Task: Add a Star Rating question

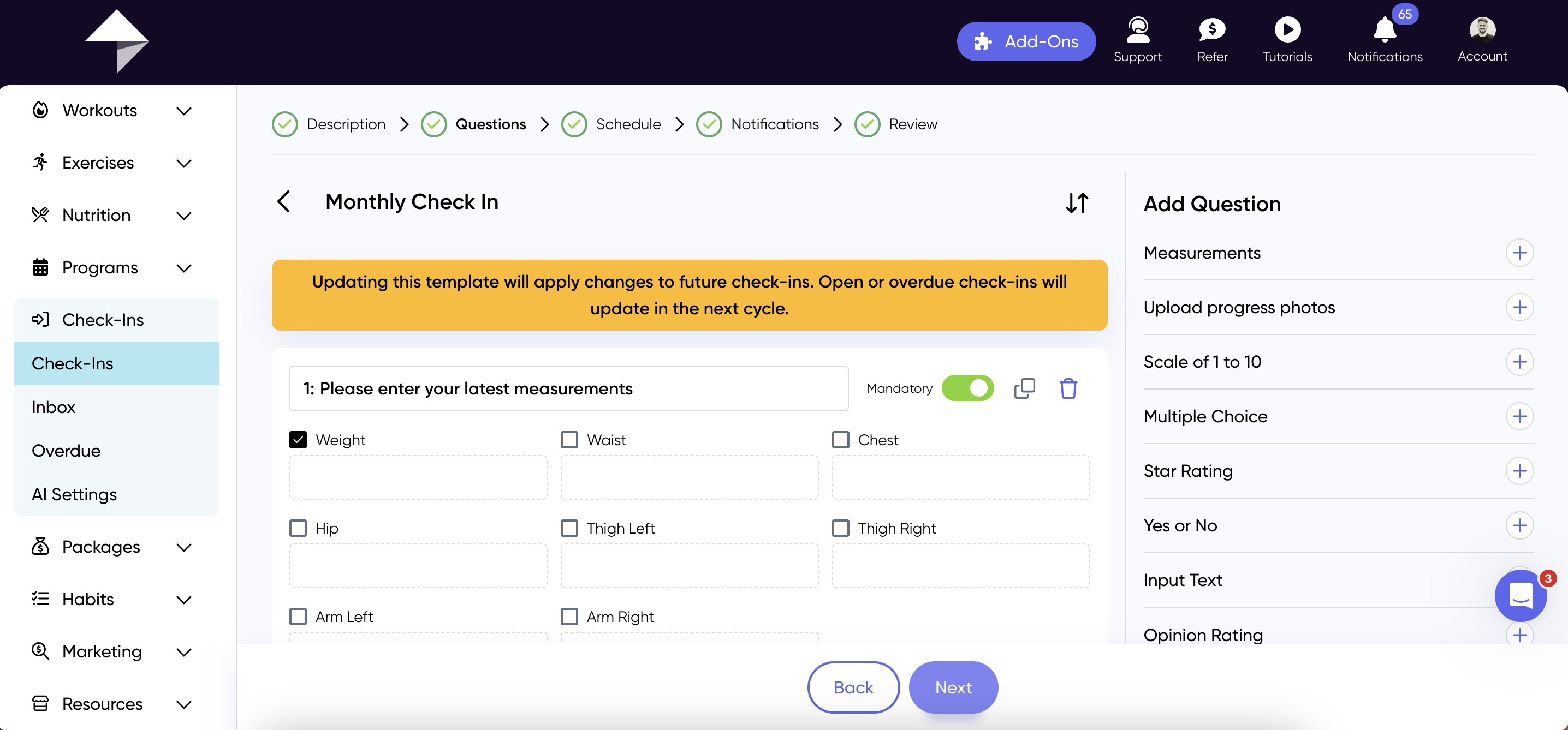Action: 1519,471
